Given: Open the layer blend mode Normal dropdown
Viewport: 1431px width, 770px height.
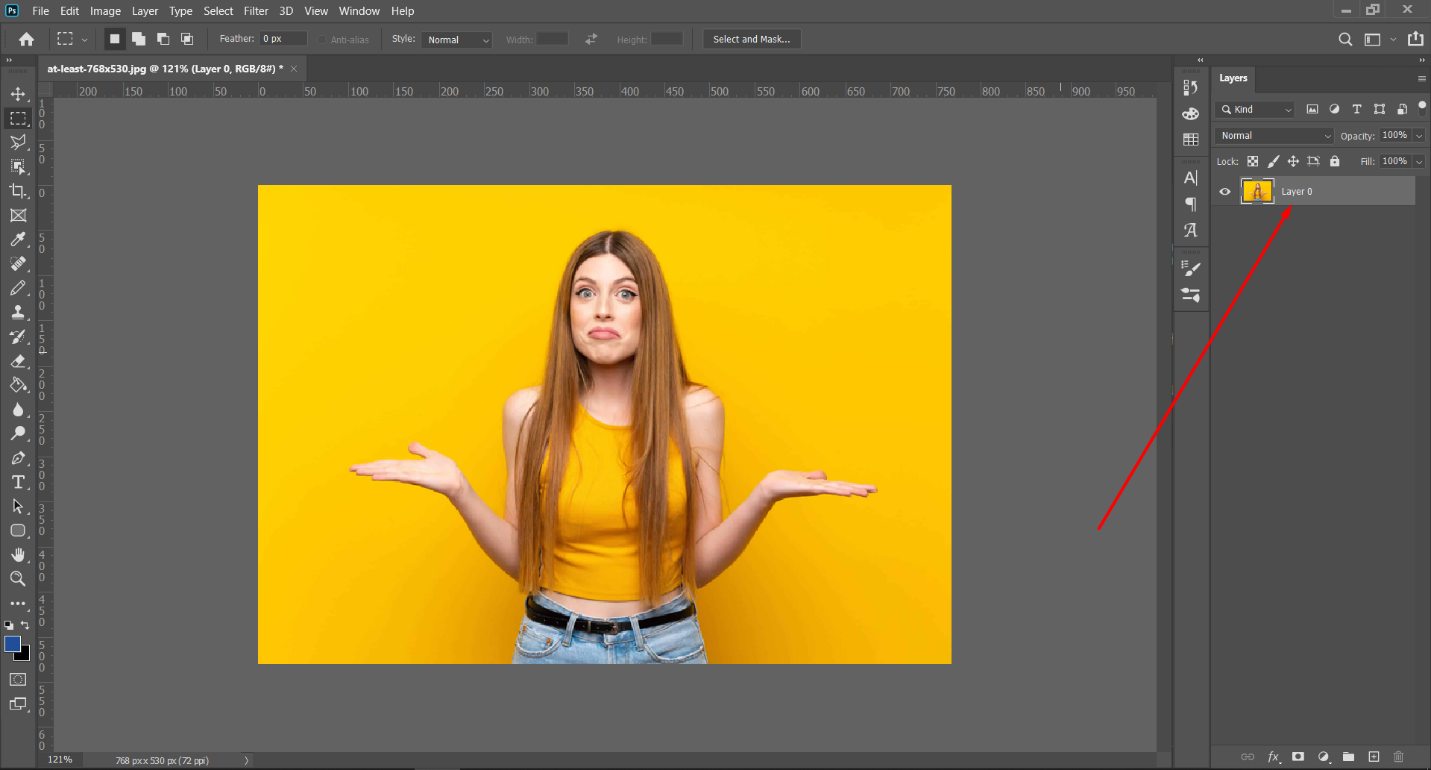Looking at the screenshot, I should tap(1275, 136).
